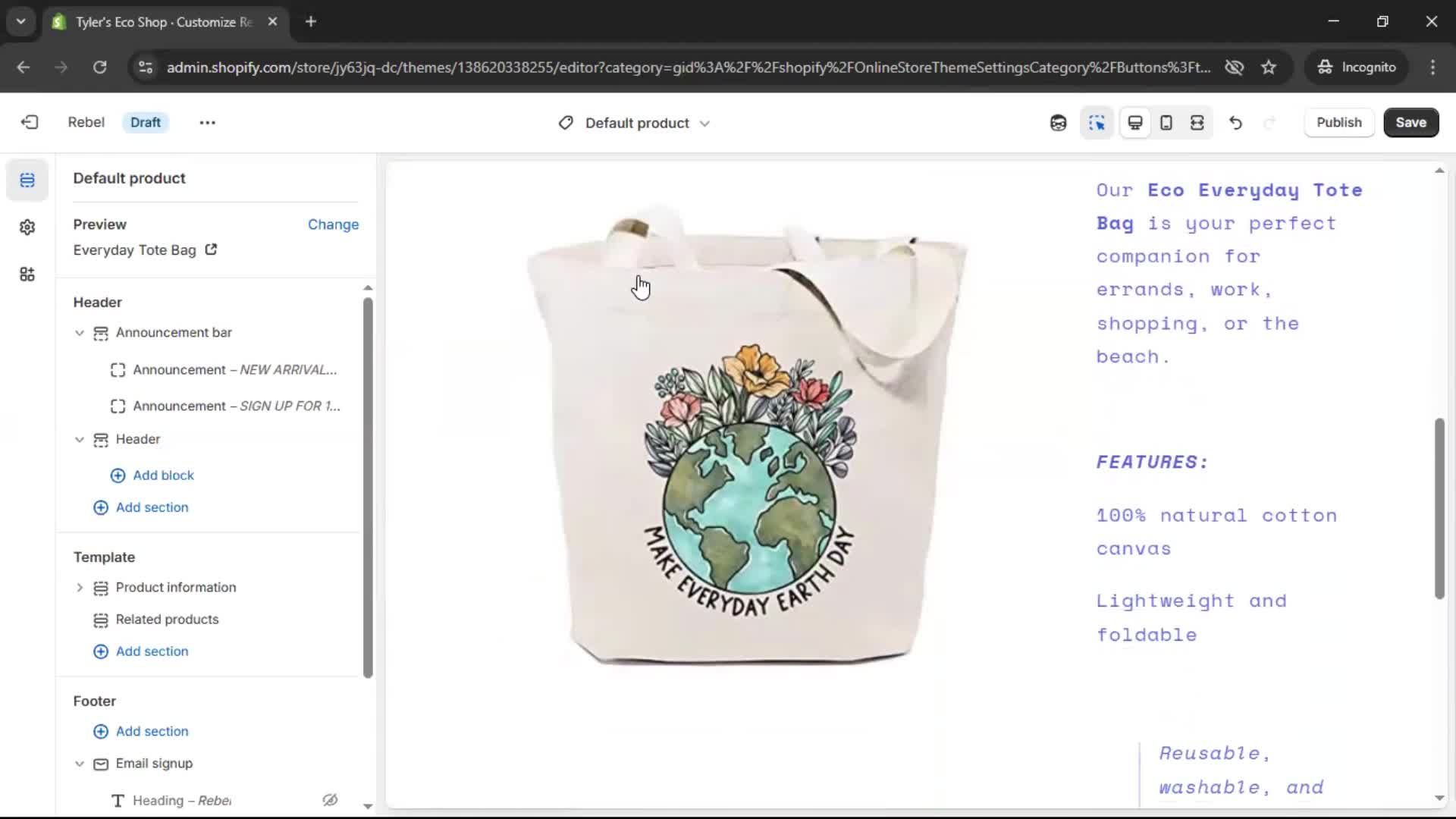Viewport: 1456px width, 819px height.
Task: Toggle visibility of Heading block
Action: click(330, 800)
